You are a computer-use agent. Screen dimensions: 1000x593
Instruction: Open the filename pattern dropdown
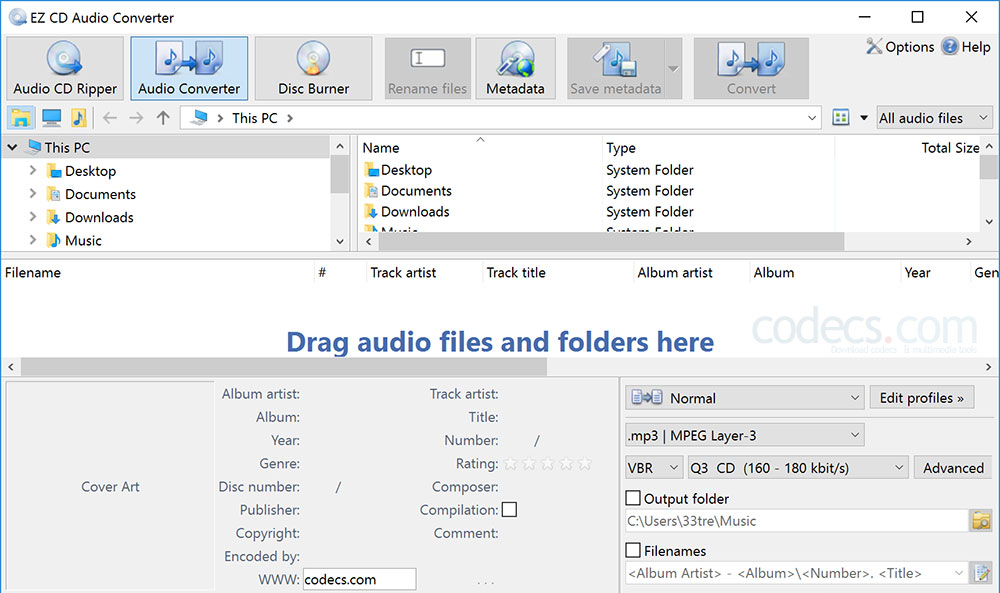tap(959, 573)
